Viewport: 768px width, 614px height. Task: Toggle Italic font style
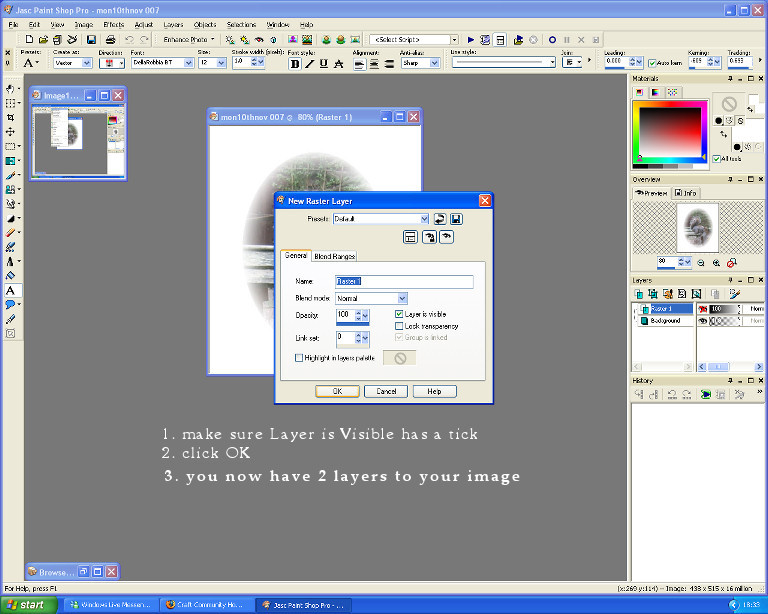[309, 64]
